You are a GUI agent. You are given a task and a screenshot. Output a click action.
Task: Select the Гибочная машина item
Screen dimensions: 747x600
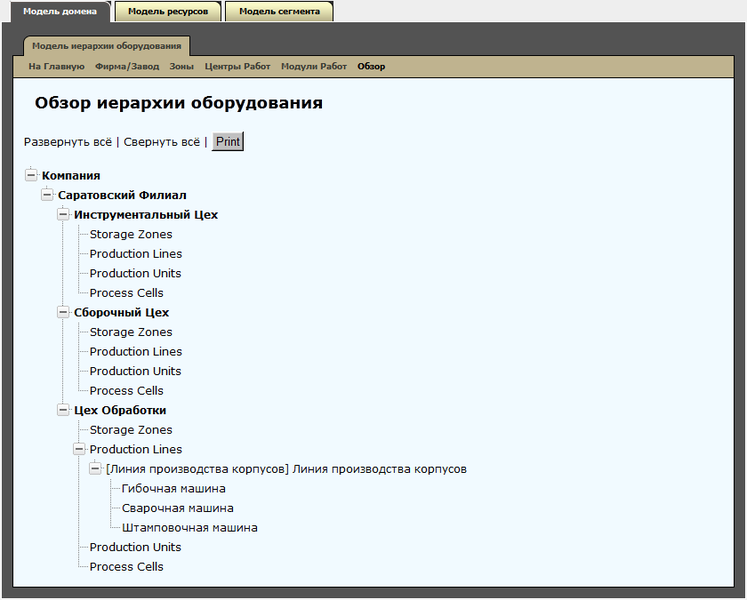[173, 488]
